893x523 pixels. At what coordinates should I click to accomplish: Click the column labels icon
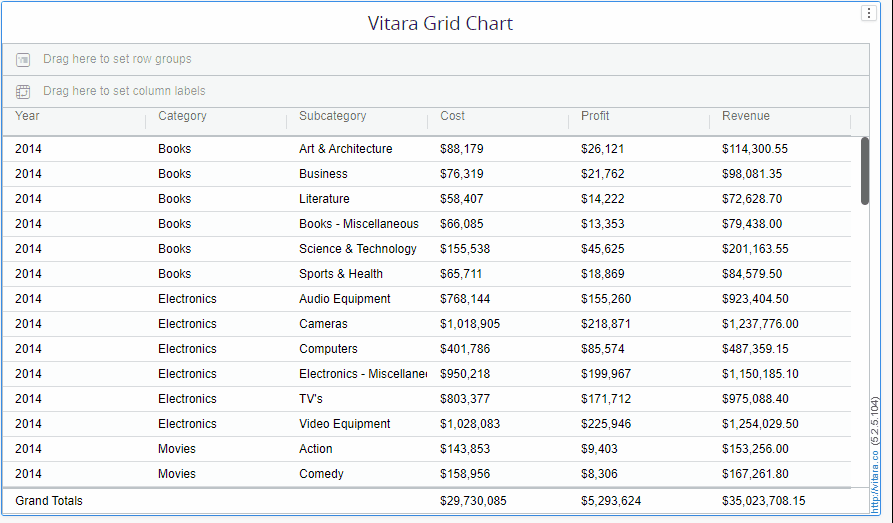pyautogui.click(x=23, y=92)
